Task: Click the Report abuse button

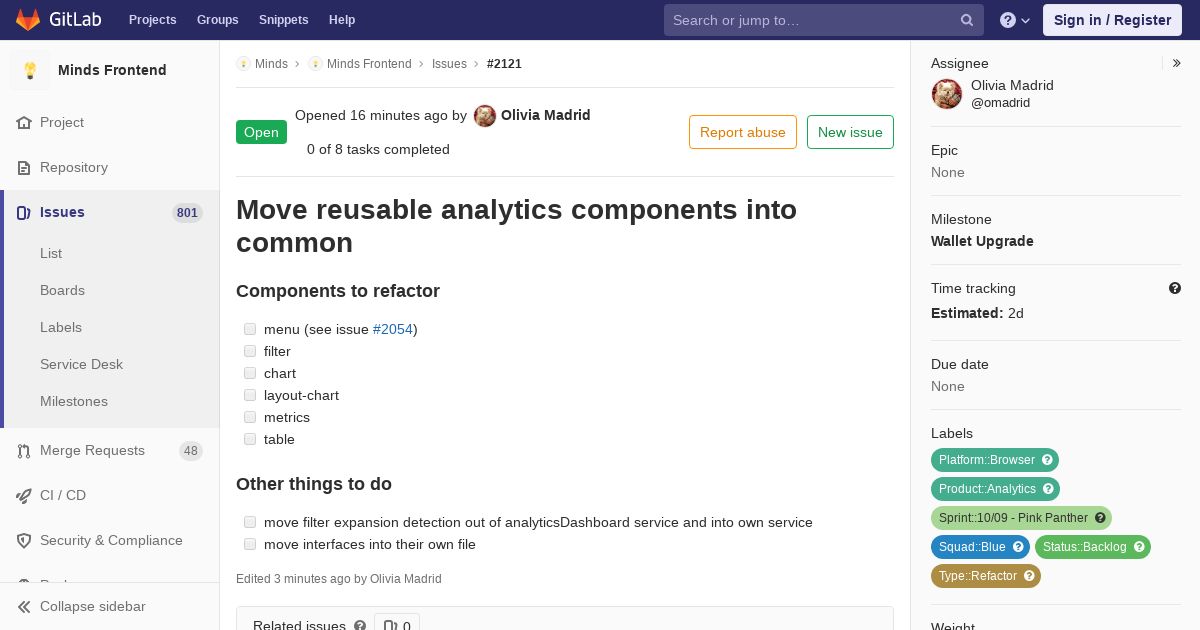Action: click(x=743, y=132)
